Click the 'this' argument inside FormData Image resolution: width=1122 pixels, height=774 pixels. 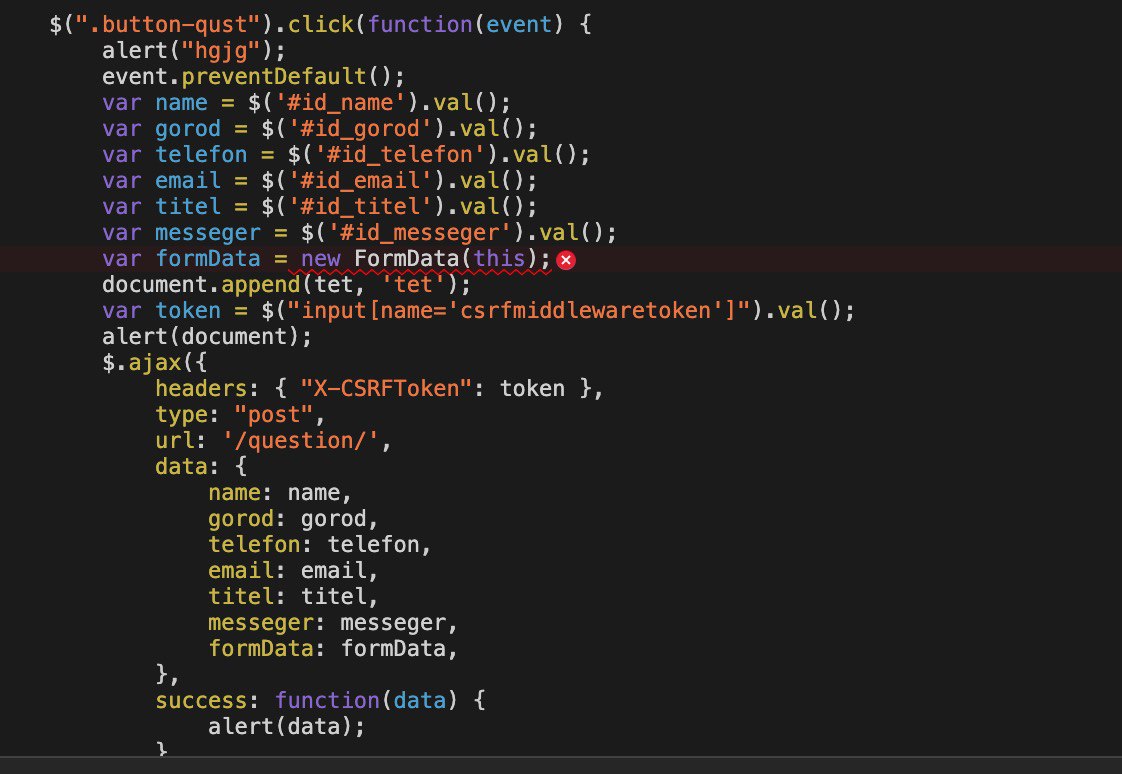[x=499, y=258]
